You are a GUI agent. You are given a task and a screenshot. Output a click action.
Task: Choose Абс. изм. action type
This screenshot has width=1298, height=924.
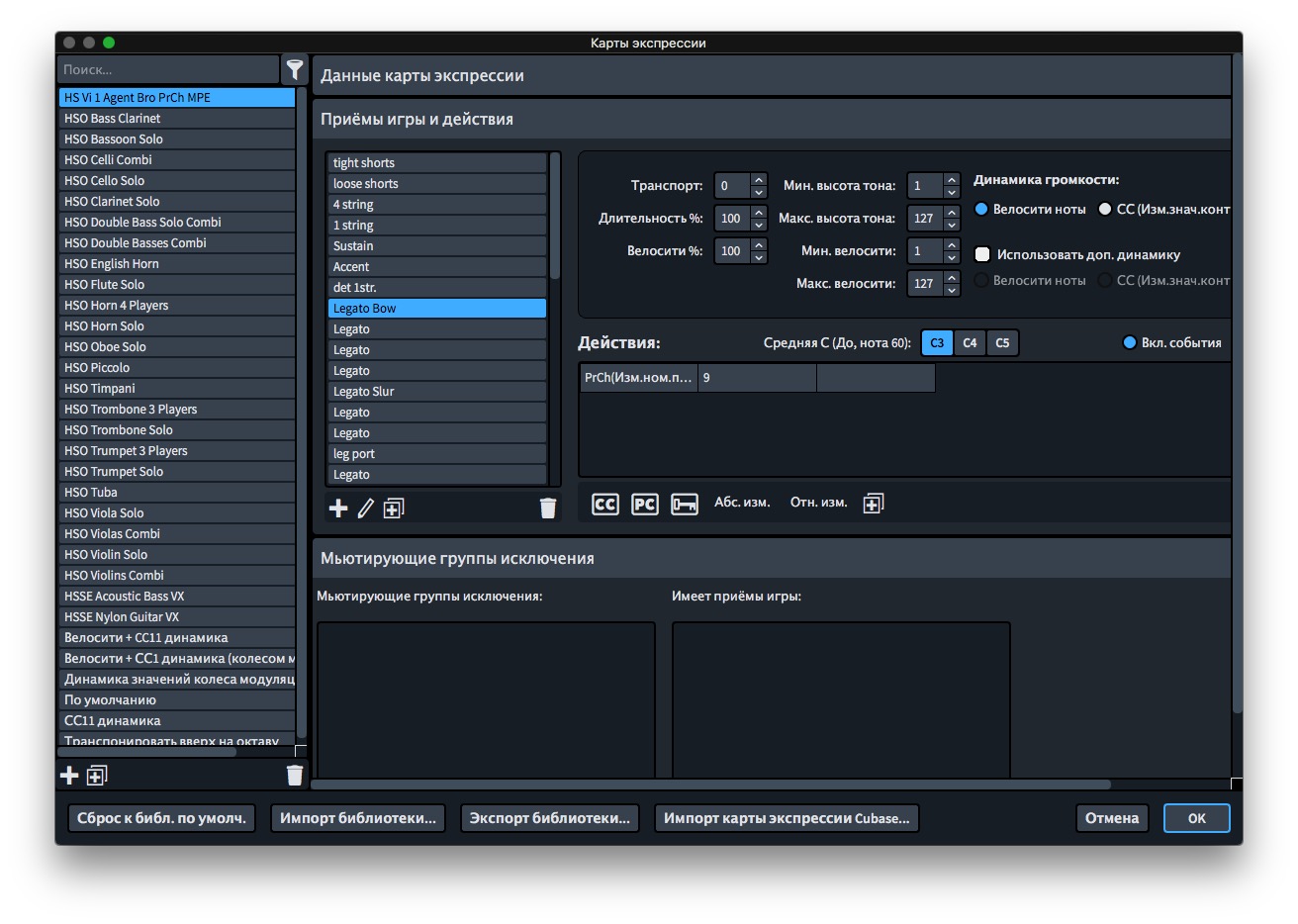pos(742,503)
